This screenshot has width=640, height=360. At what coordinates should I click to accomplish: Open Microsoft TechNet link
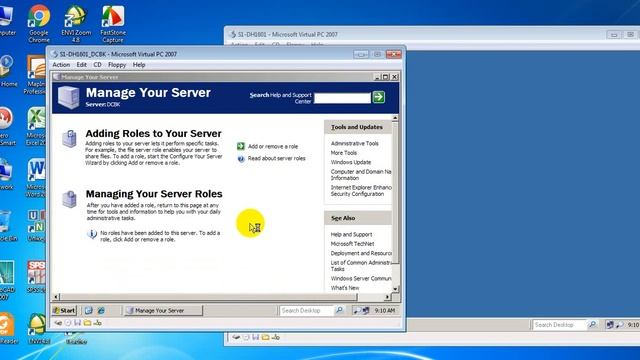click(x=352, y=244)
